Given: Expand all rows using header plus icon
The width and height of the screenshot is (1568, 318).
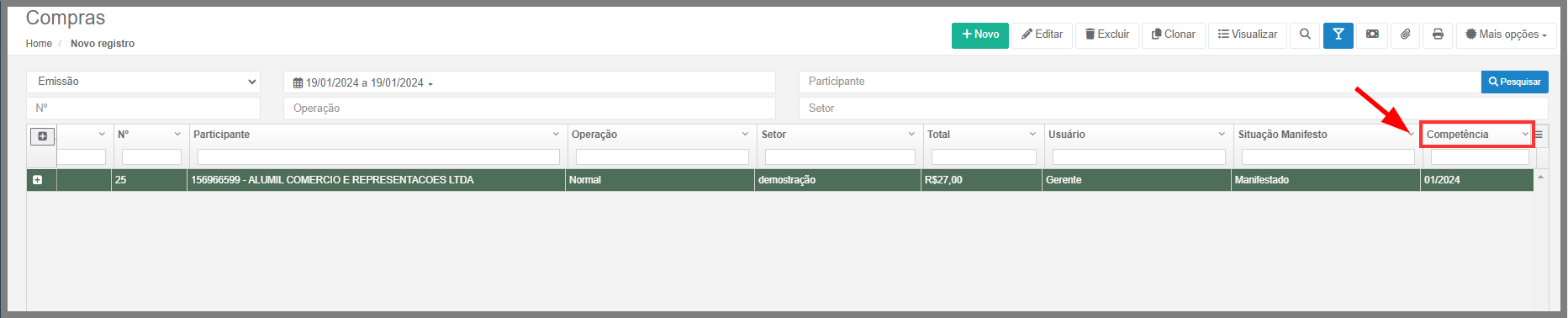Looking at the screenshot, I should tap(42, 135).
